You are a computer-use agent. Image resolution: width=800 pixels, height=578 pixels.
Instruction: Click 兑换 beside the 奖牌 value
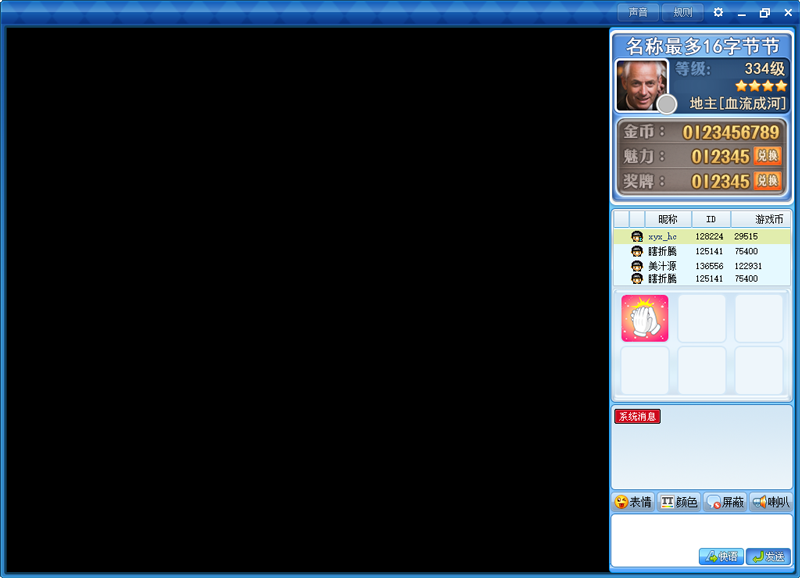(x=767, y=181)
